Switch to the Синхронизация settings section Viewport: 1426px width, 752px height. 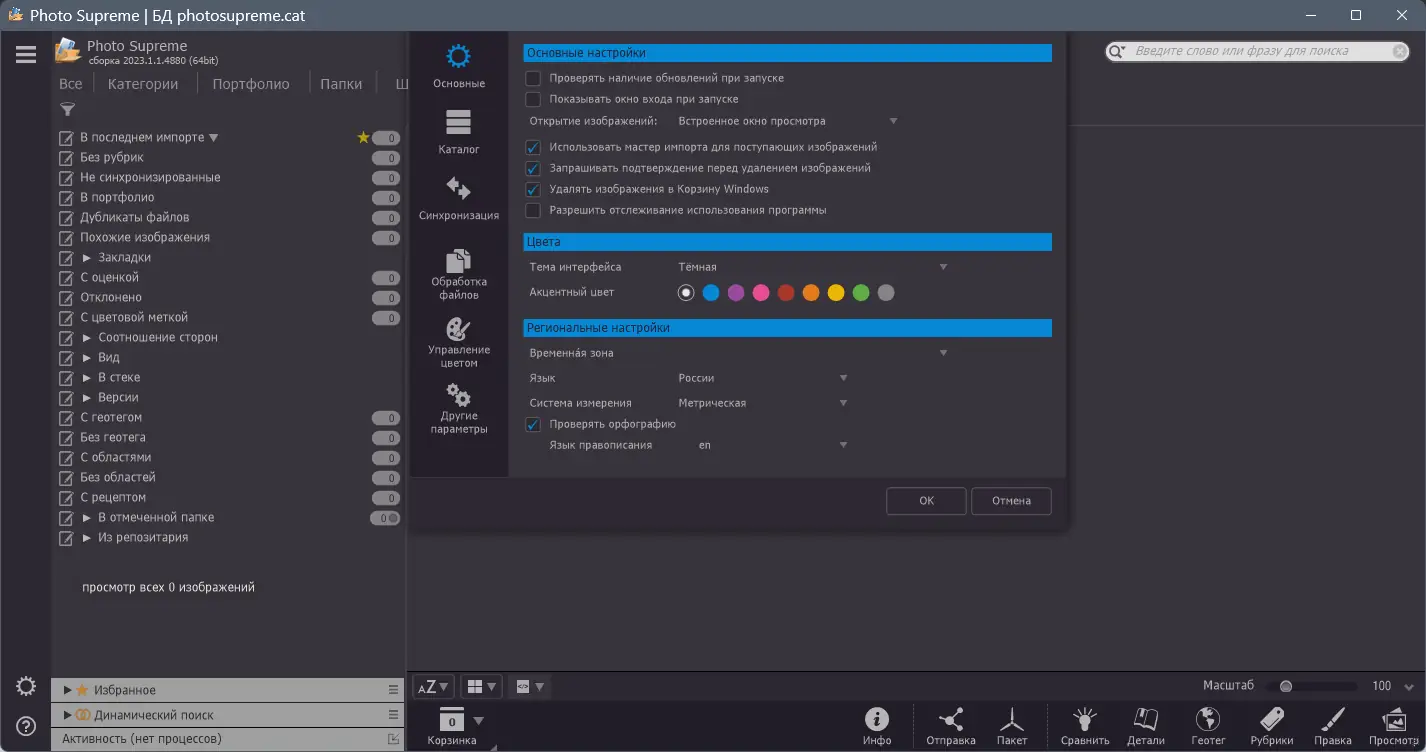coord(459,198)
